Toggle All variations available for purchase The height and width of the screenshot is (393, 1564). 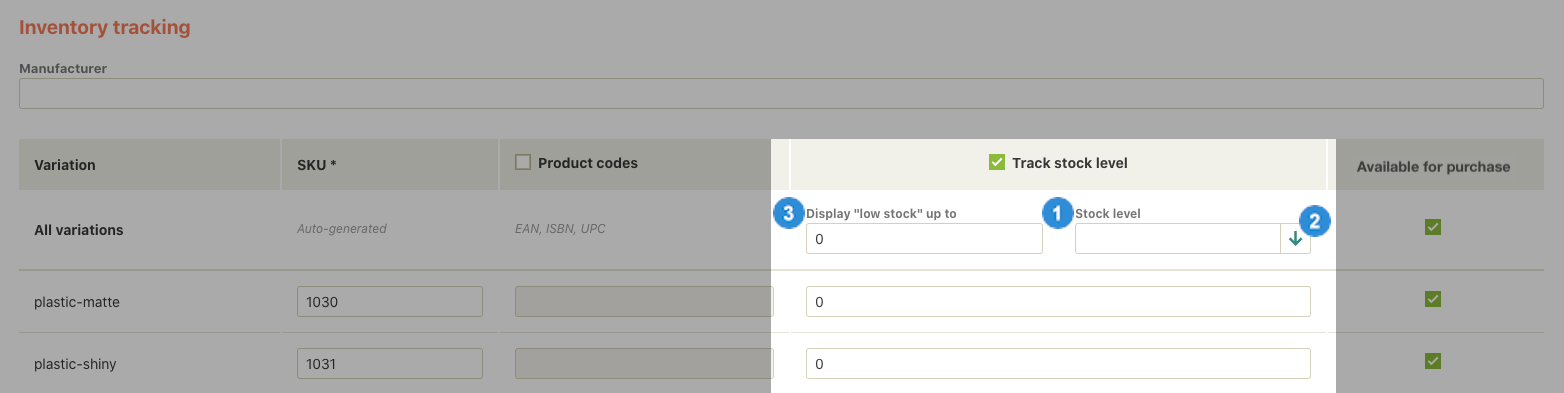click(x=1432, y=228)
